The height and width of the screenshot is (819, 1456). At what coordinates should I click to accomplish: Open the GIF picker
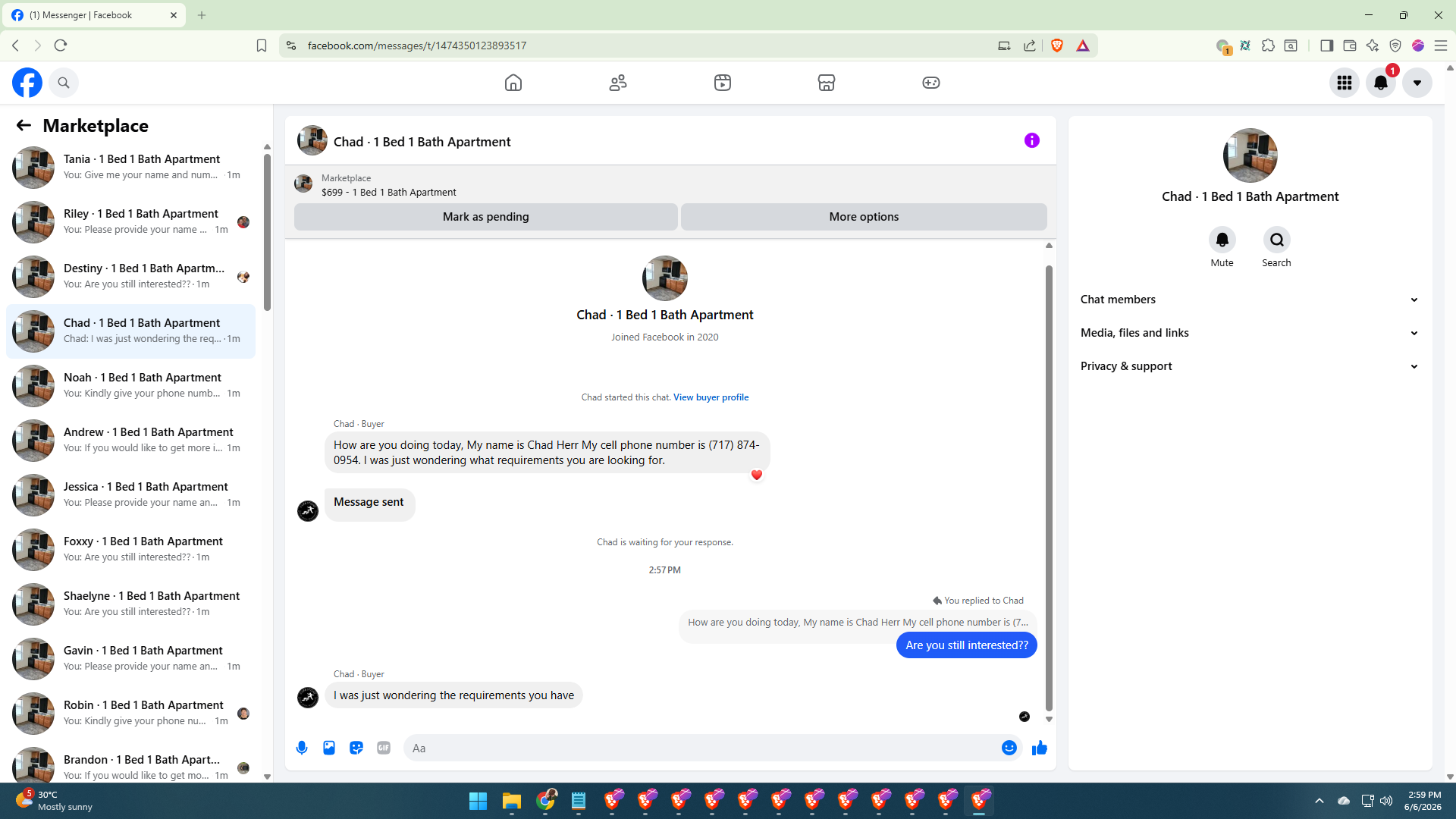coord(384,748)
